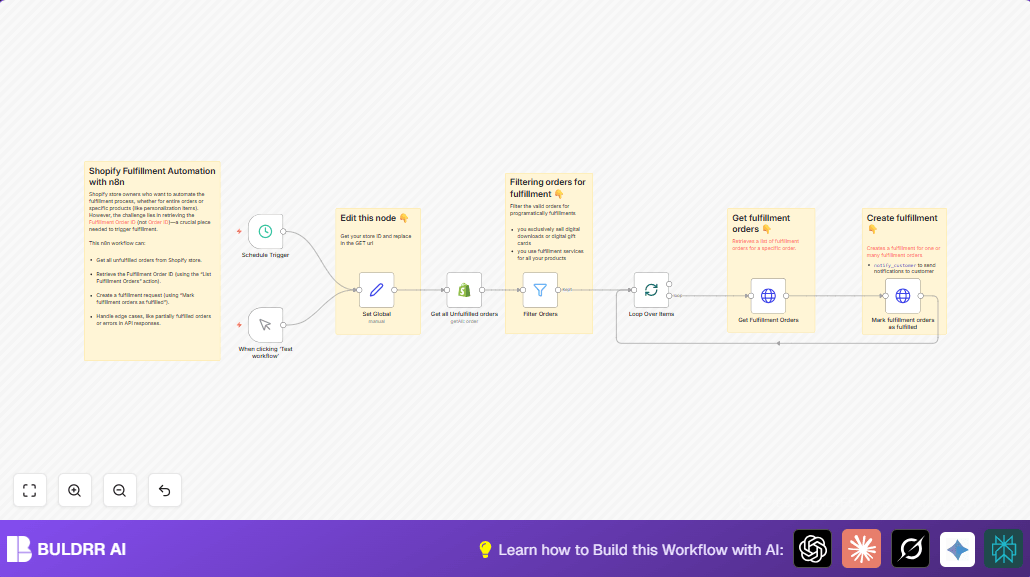Click the 'Get all unfulfilled orders from Shopify store' bullet

tap(148, 260)
